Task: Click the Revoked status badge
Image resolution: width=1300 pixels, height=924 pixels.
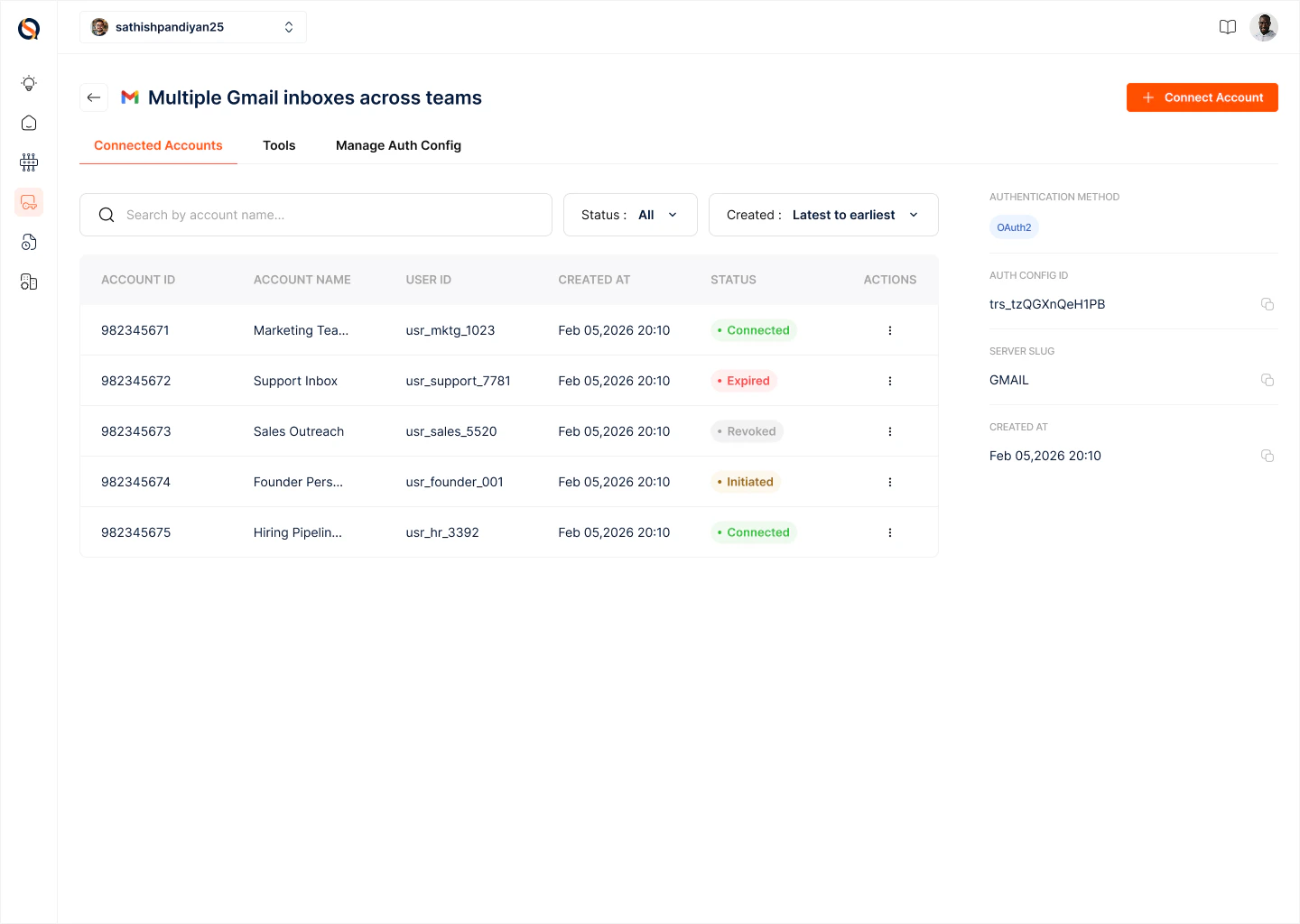Action: click(747, 431)
